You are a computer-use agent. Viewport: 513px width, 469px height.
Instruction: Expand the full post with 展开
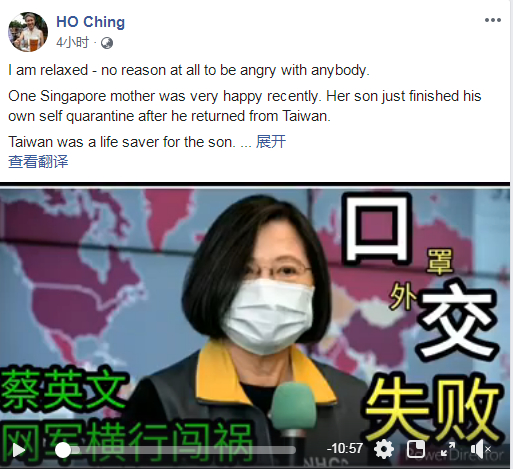271,142
